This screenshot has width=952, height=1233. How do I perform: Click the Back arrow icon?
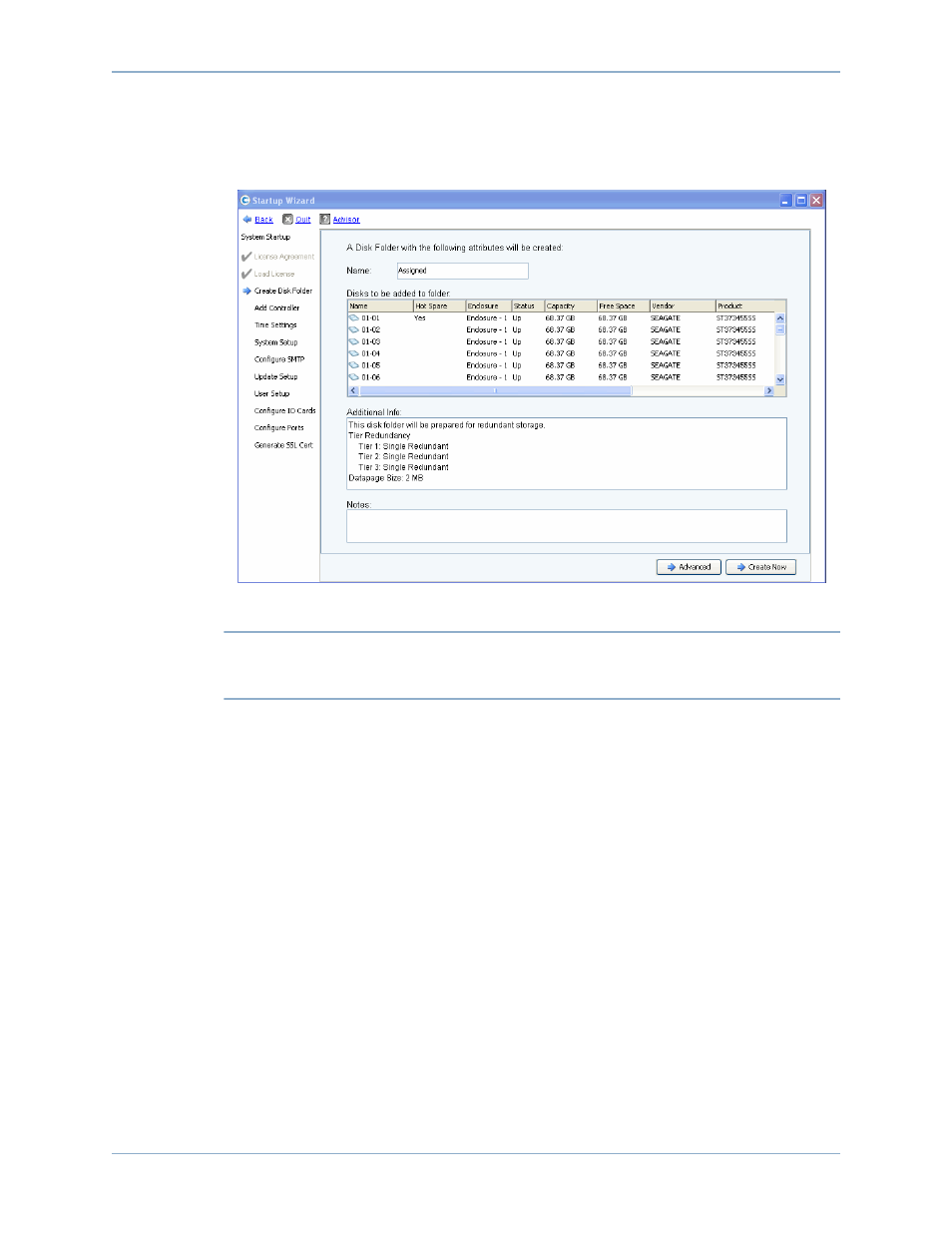coord(246,219)
